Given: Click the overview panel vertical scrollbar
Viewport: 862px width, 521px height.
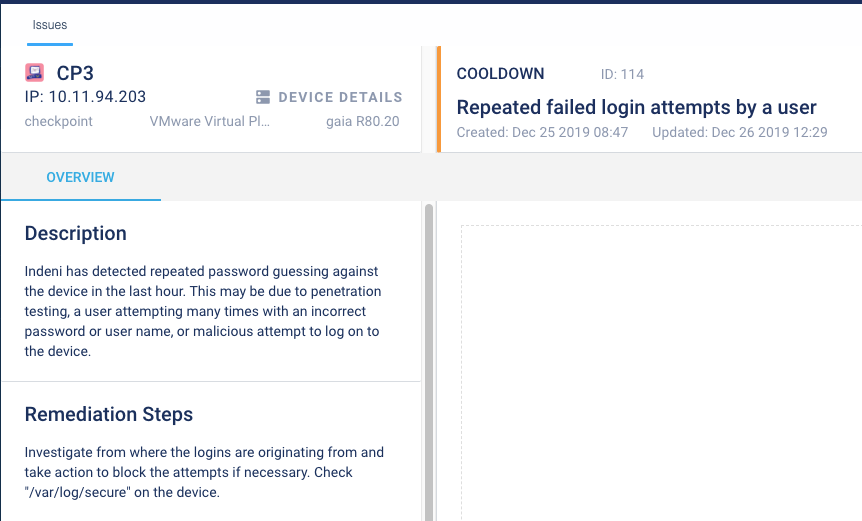Looking at the screenshot, I should pos(429,360).
